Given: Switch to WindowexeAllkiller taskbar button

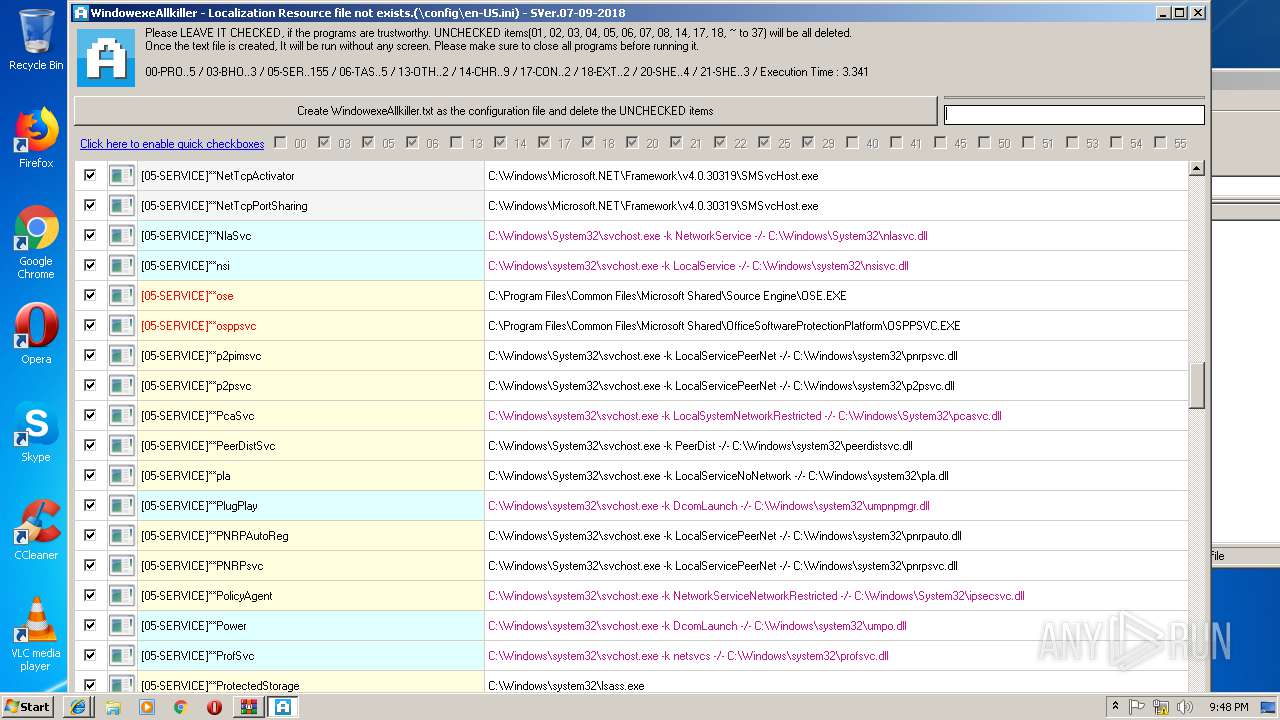Looking at the screenshot, I should (x=282, y=707).
